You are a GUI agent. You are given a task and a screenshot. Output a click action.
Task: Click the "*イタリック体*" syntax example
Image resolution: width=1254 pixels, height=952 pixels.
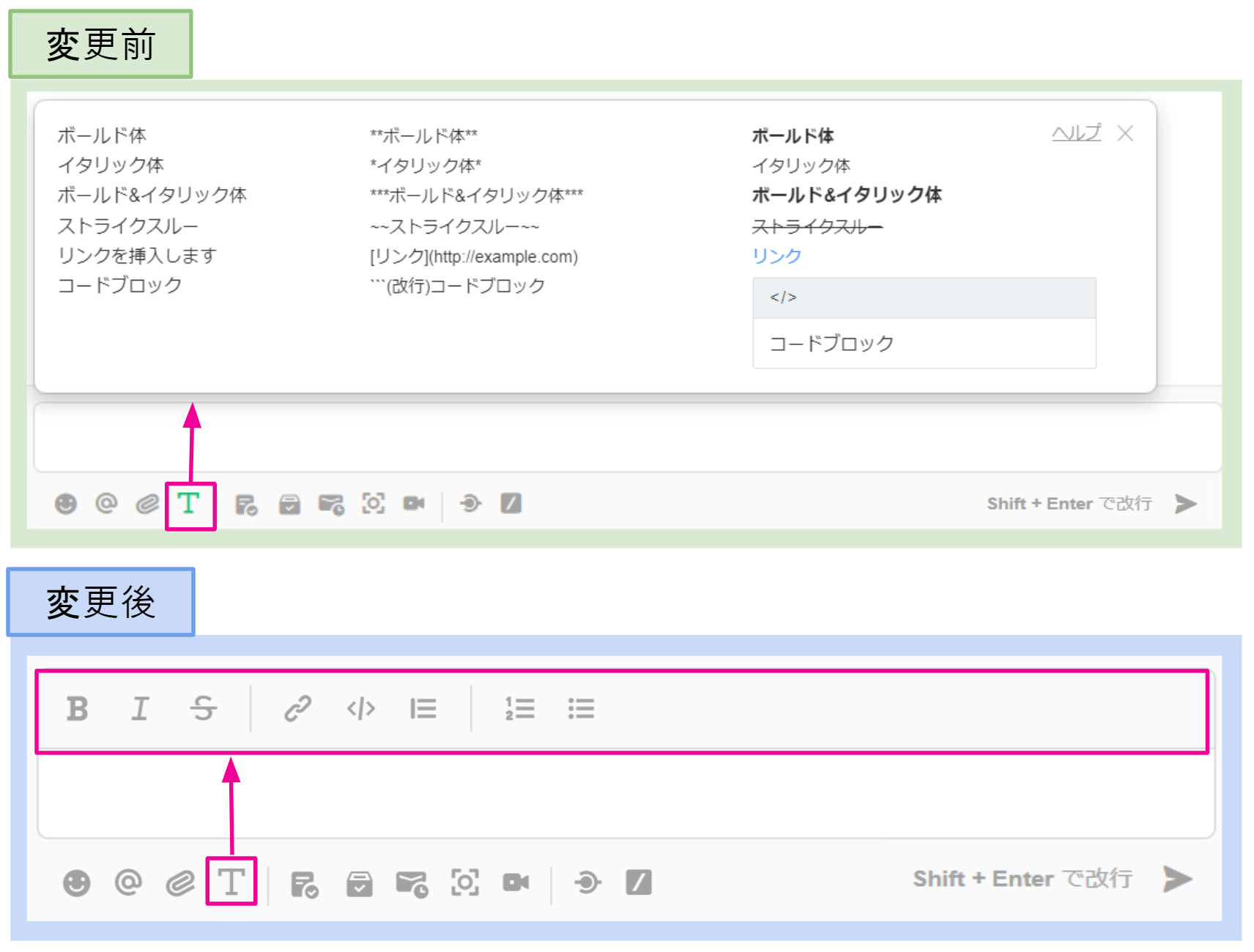(x=426, y=166)
